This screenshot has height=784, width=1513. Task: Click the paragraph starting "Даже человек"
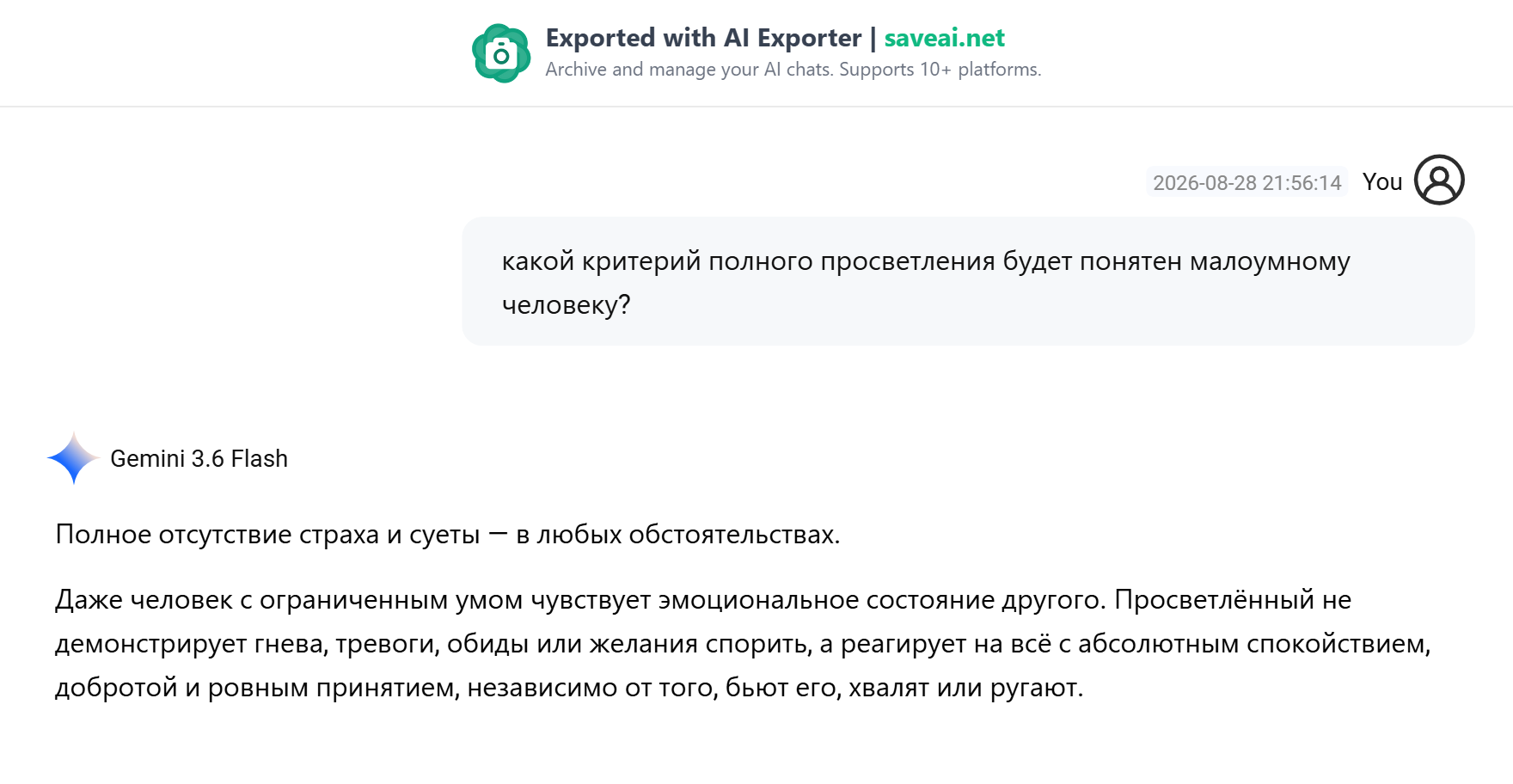click(x=744, y=643)
